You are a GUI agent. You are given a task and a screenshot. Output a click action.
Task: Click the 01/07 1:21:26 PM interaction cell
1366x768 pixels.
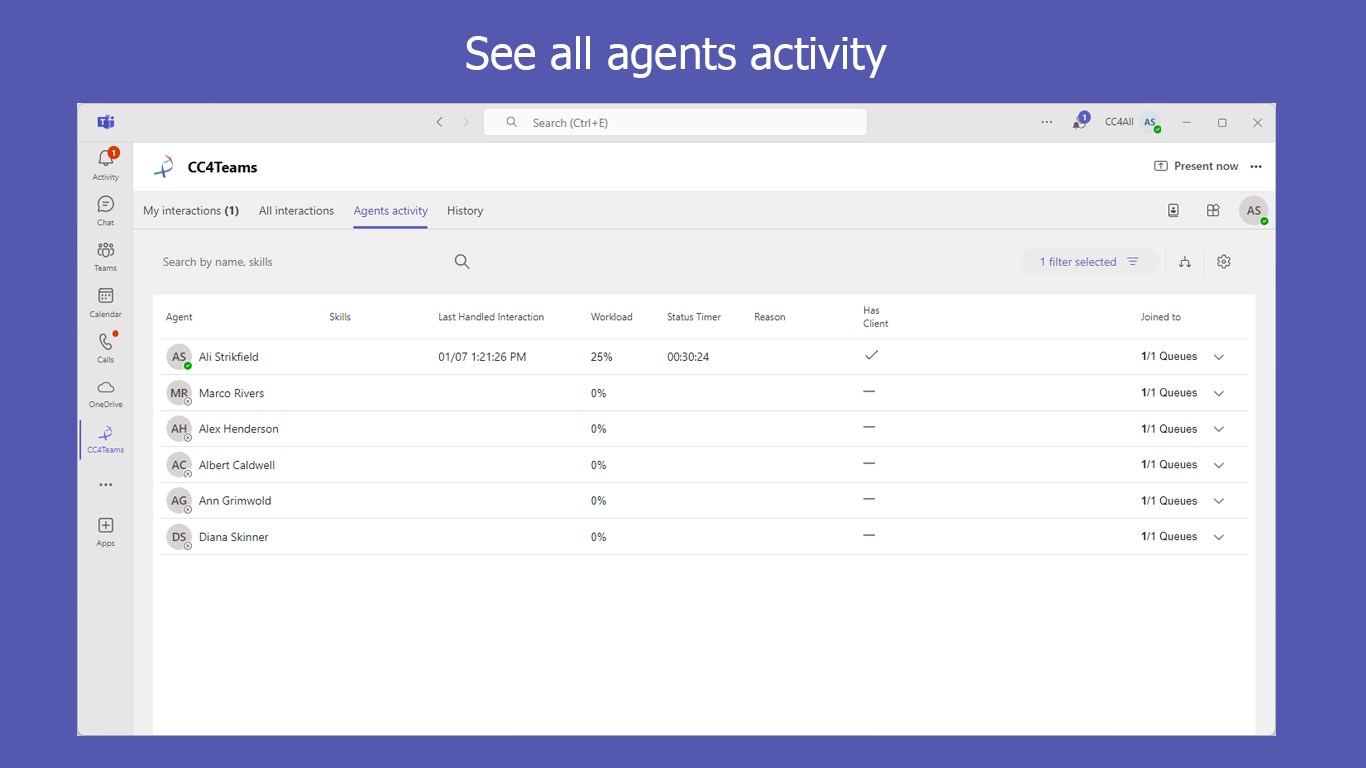pos(482,357)
